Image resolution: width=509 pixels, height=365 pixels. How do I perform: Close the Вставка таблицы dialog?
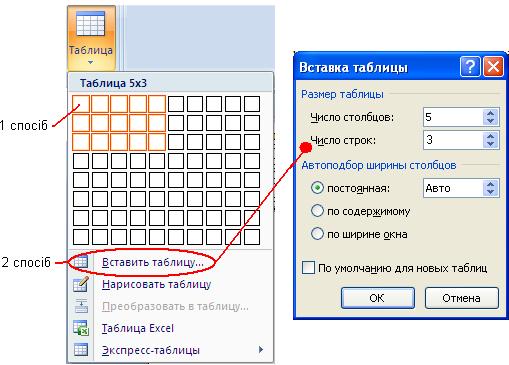(493, 67)
